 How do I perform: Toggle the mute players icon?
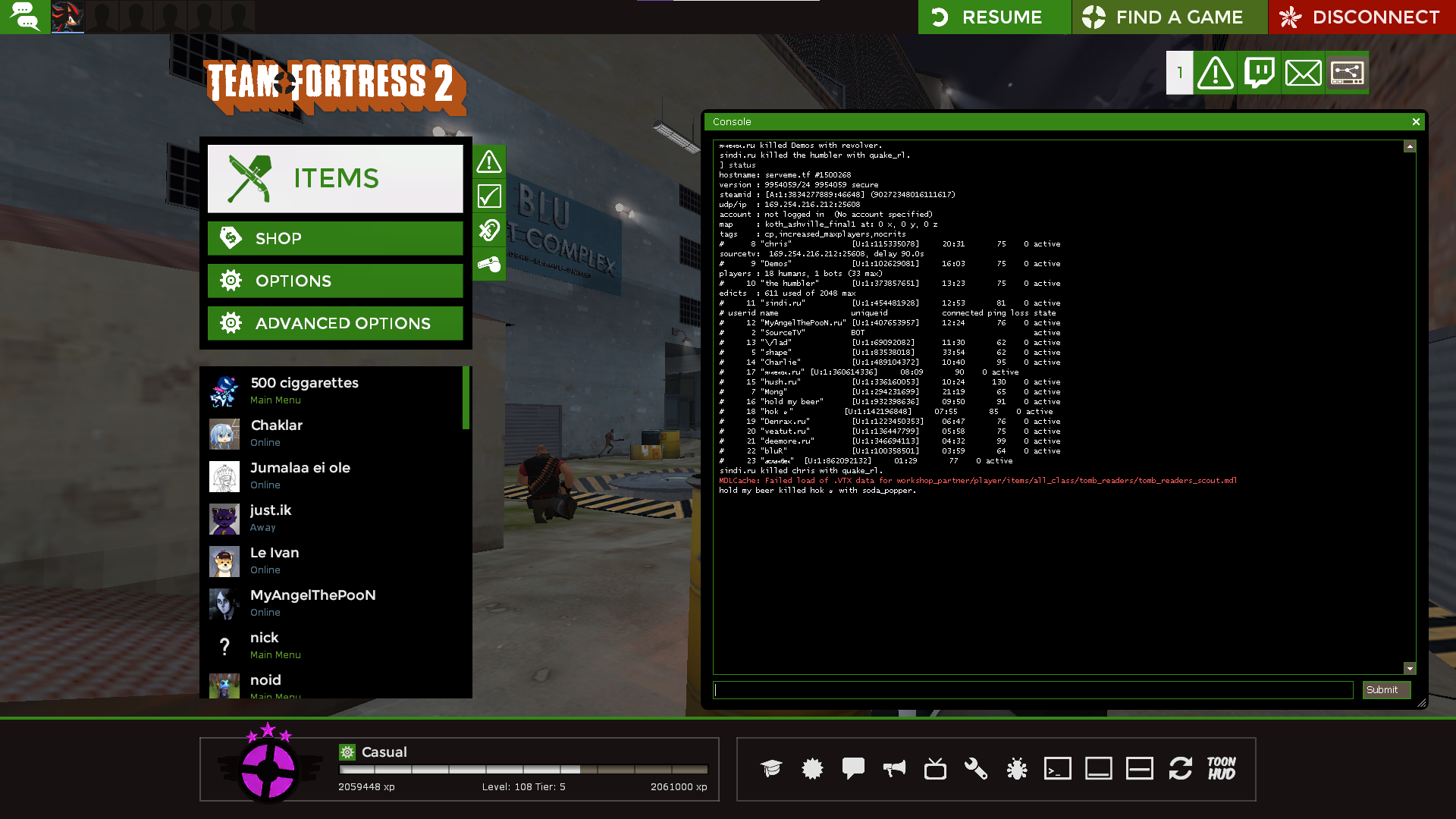tap(489, 230)
